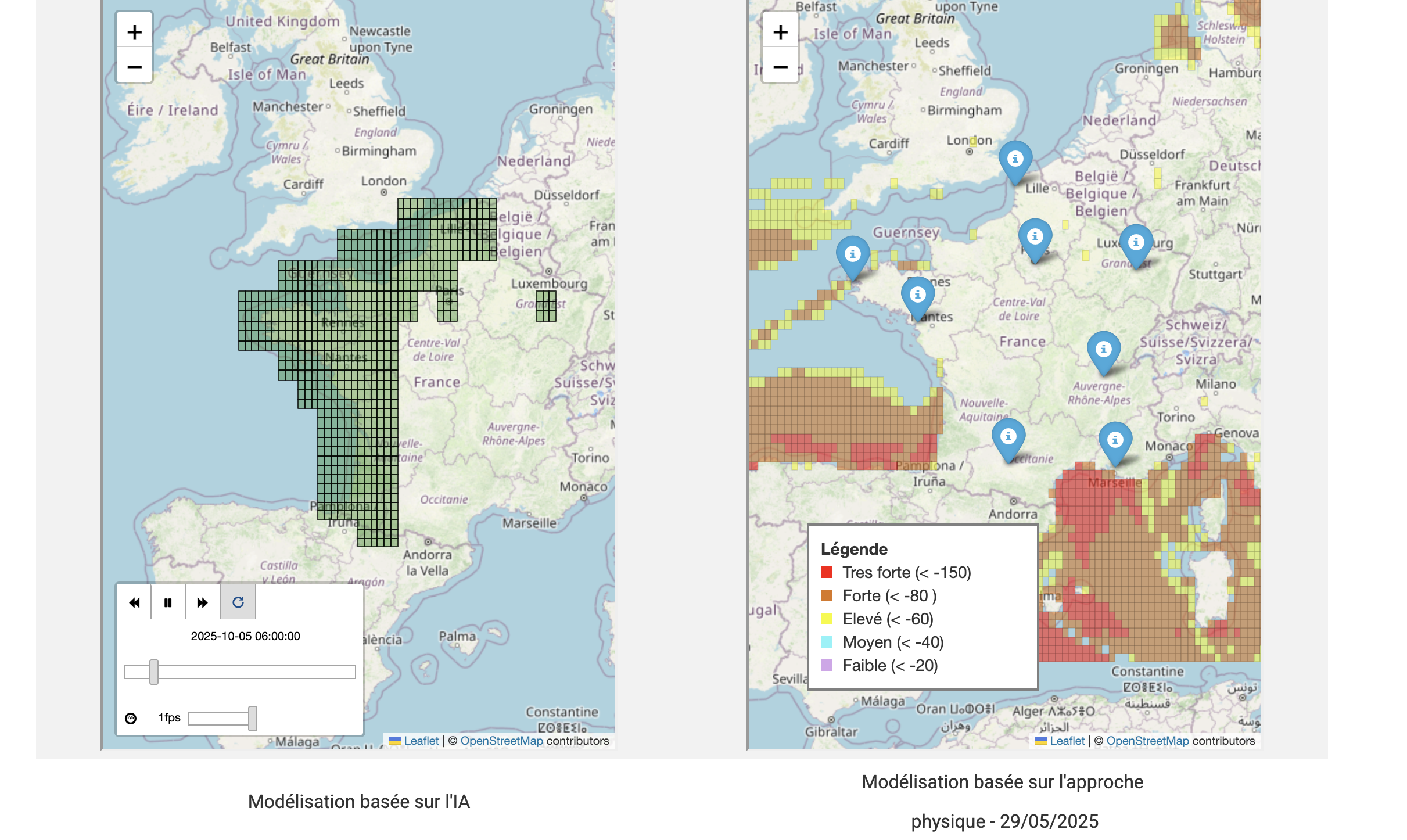The image size is (1407, 840).
Task: Click the fps speed slider handle
Action: (x=252, y=719)
